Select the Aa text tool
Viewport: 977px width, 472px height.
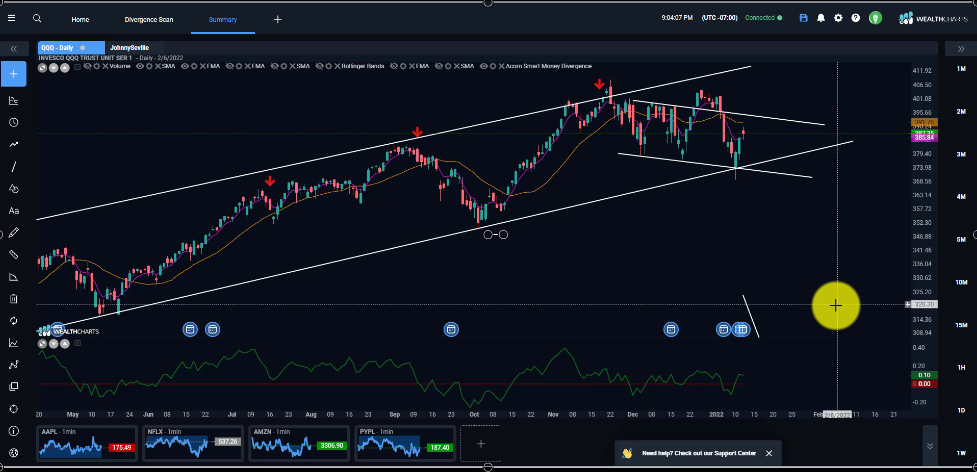point(14,211)
